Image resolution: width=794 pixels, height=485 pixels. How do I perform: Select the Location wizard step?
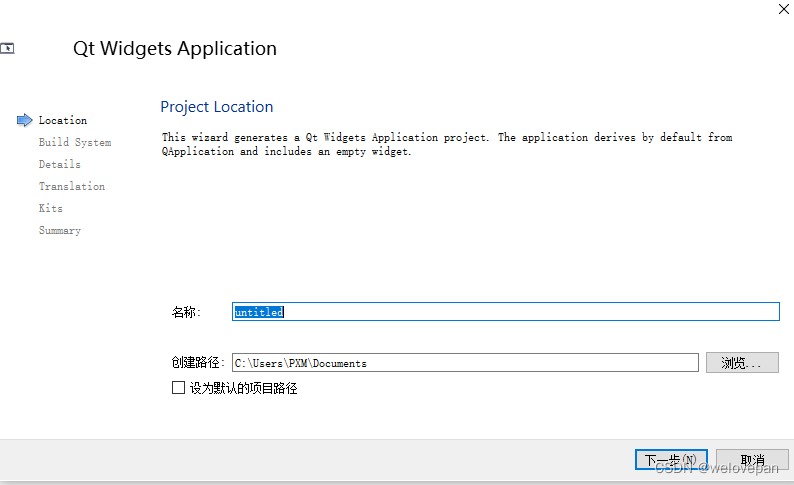tap(63, 120)
